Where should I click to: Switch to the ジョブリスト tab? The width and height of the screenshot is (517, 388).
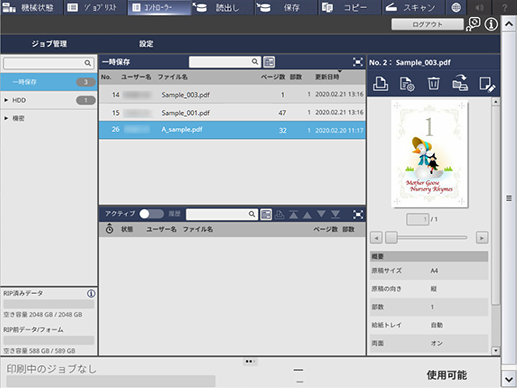95,7
